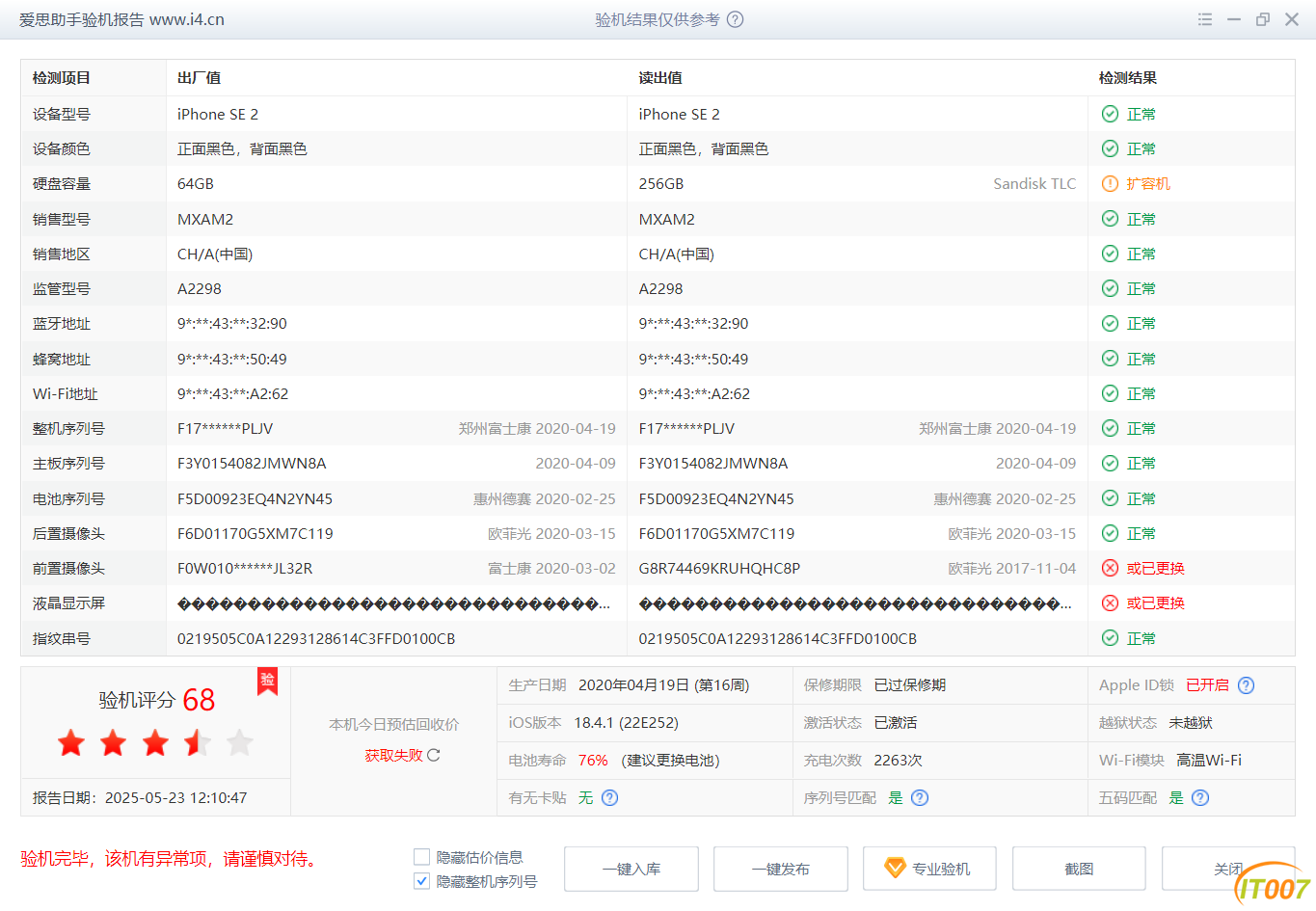Click the normal status icon for 后置摄像头
This screenshot has width=1316, height=911.
pos(1110,533)
